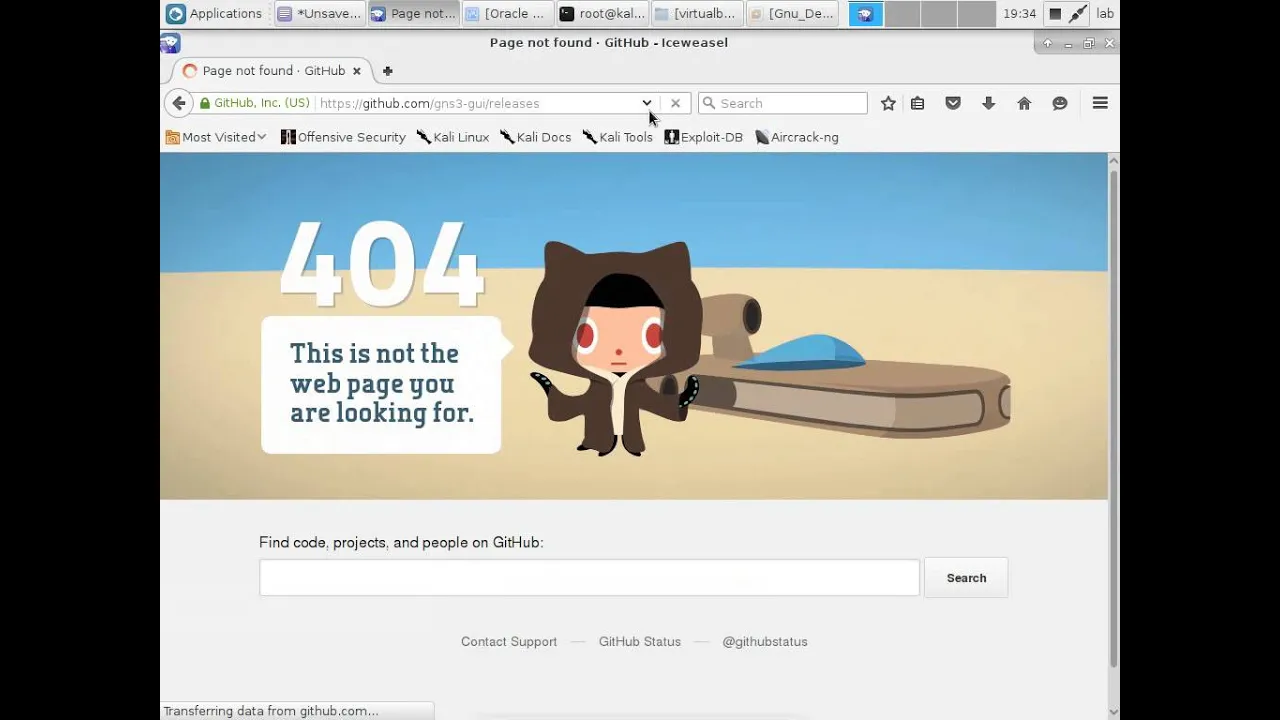Shade the window with up-arrow title button
Image resolution: width=1280 pixels, height=720 pixels.
(1047, 43)
